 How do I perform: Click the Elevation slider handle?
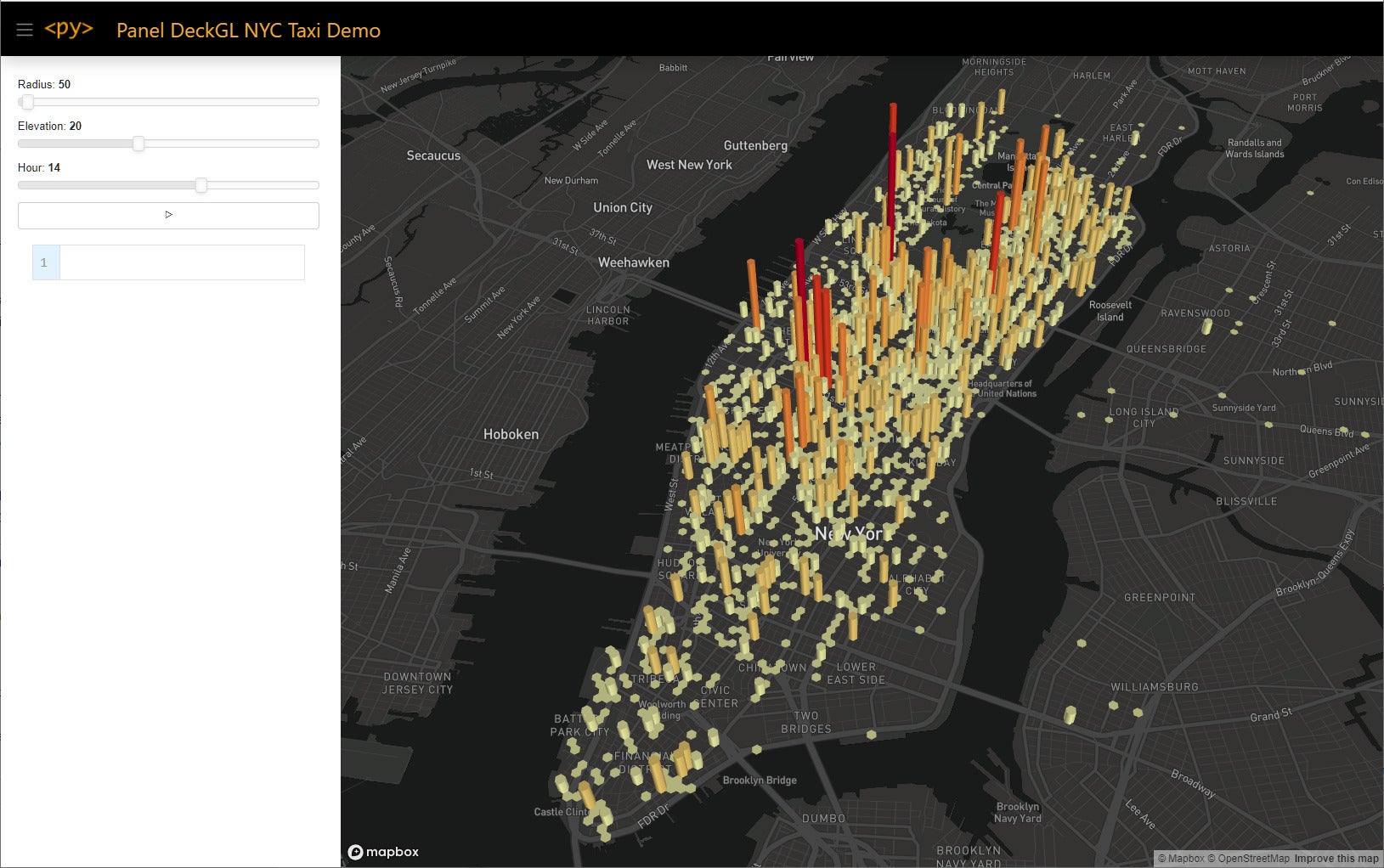coord(138,144)
